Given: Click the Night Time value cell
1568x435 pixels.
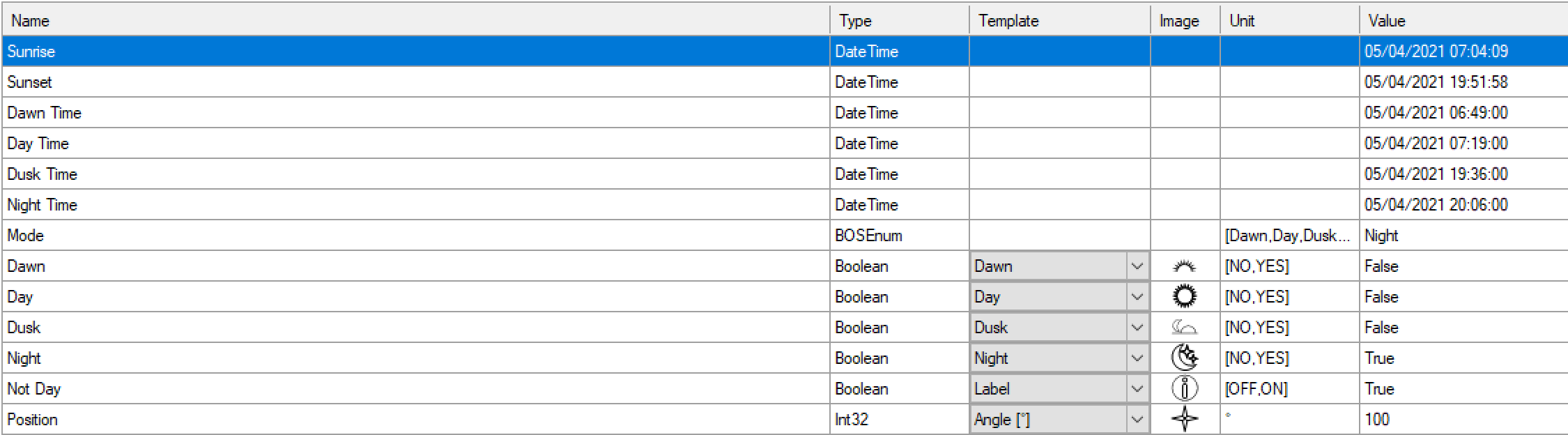Looking at the screenshot, I should coord(1436,205).
